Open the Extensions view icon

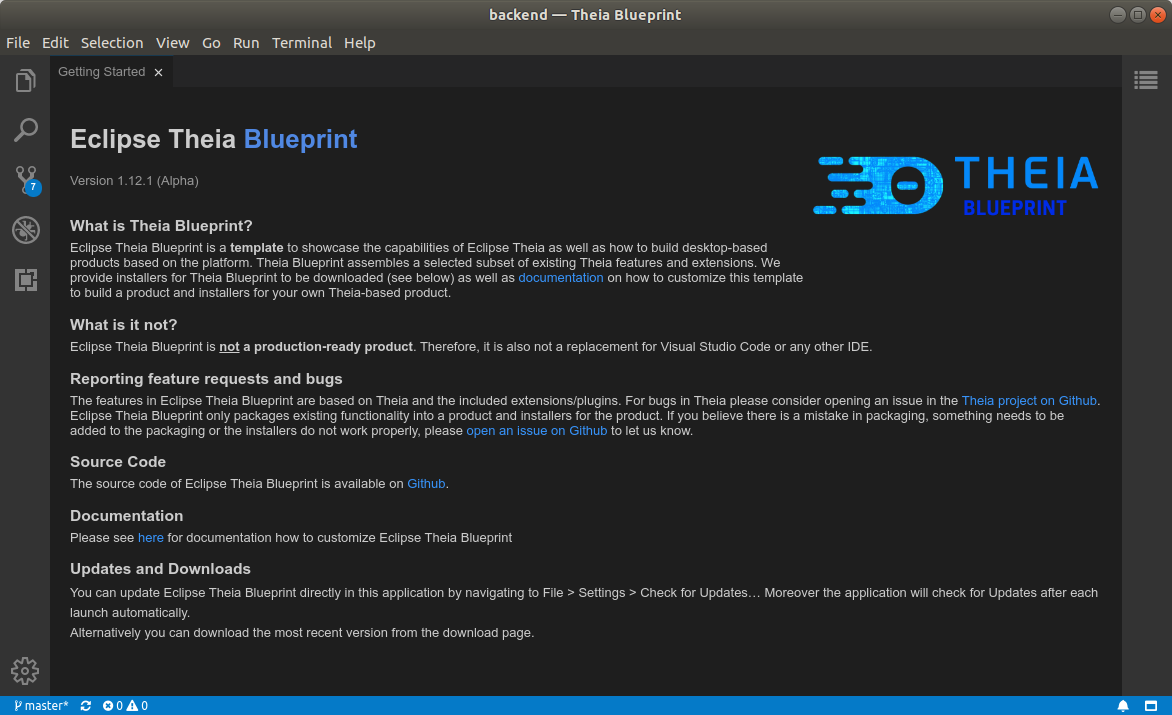(25, 280)
